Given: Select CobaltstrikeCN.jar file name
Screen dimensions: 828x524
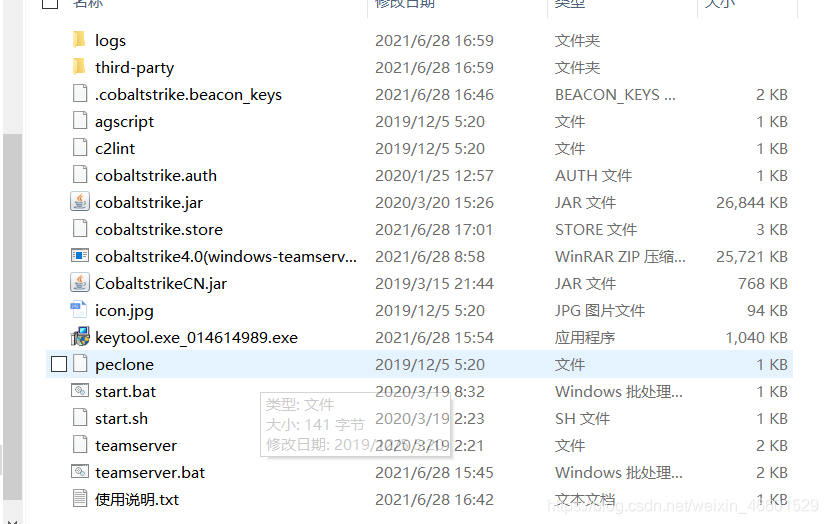Looking at the screenshot, I should tap(161, 284).
